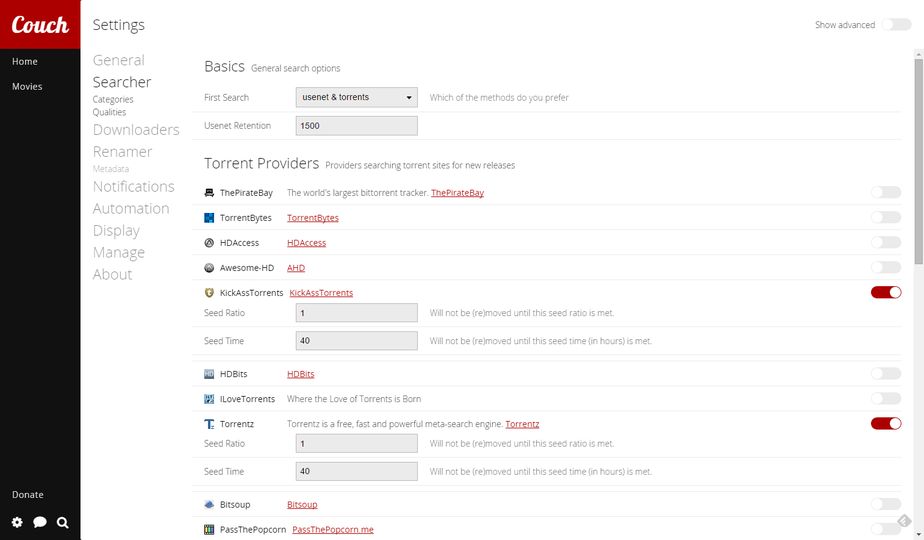Switch to Notifications settings tab
Image resolution: width=924 pixels, height=540 pixels.
134,186
